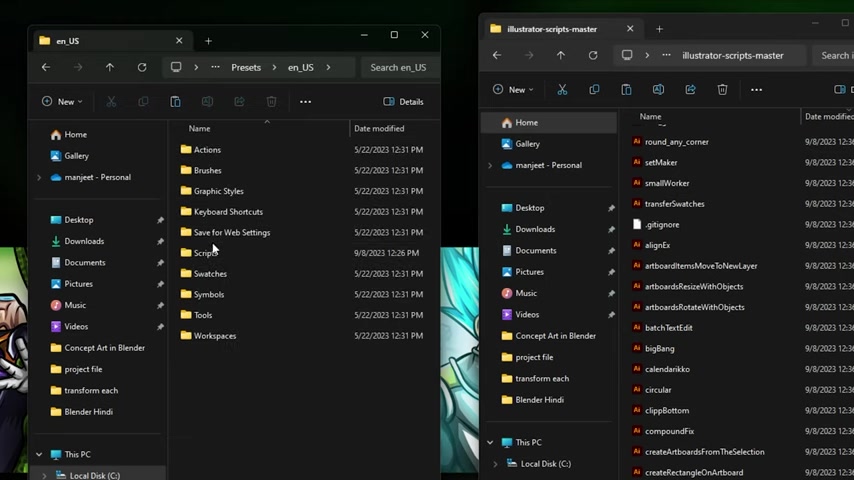Image resolution: width=854 pixels, height=480 pixels.
Task: Click Cut scissors icon in illustrator-scripts-master toolbar
Action: pyautogui.click(x=562, y=90)
